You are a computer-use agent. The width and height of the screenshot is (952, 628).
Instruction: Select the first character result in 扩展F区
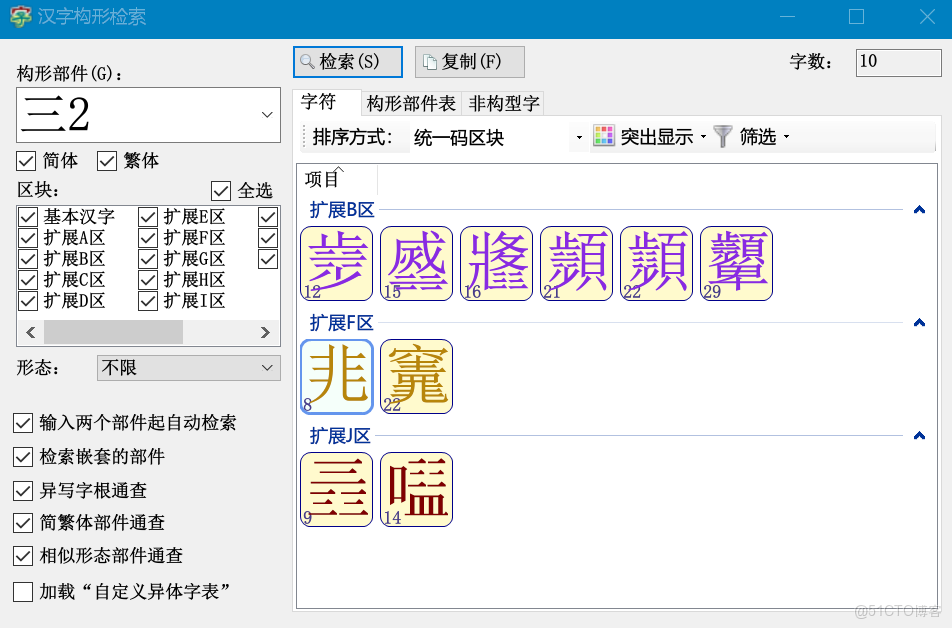click(336, 377)
